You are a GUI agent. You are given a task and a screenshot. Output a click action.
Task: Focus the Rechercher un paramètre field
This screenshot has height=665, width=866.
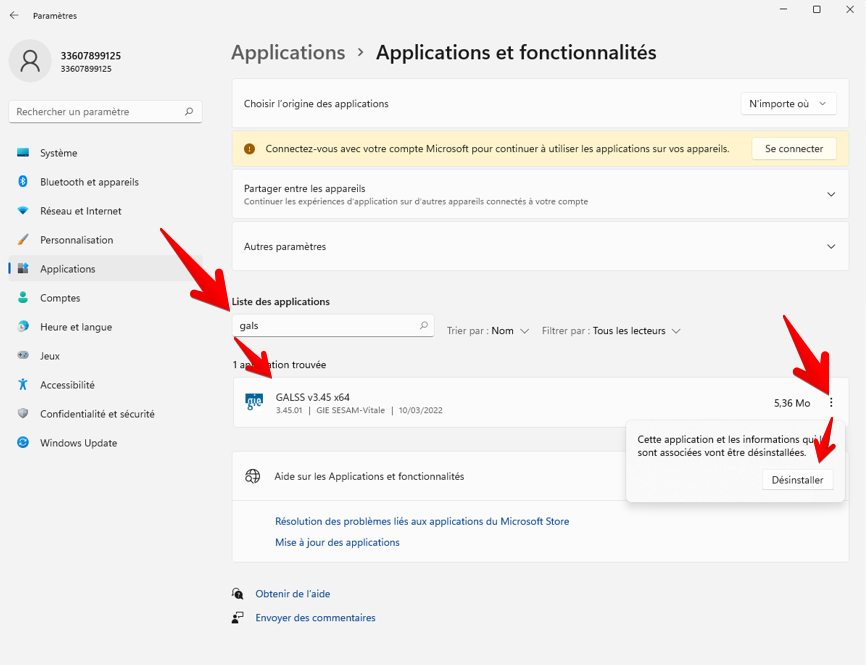[x=105, y=112]
